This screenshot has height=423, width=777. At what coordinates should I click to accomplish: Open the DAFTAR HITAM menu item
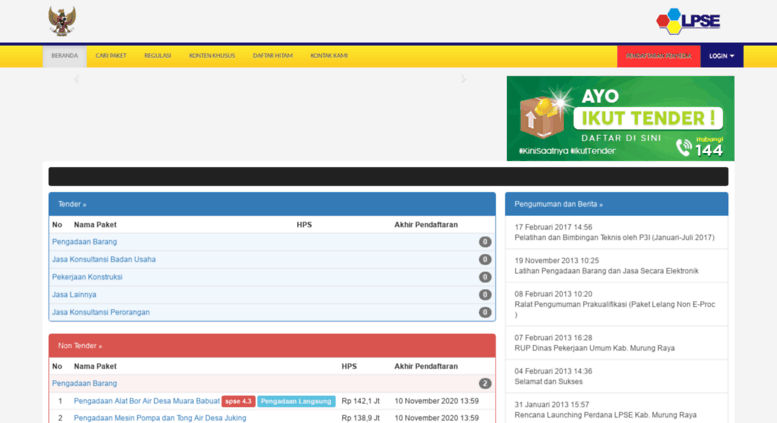tap(272, 56)
